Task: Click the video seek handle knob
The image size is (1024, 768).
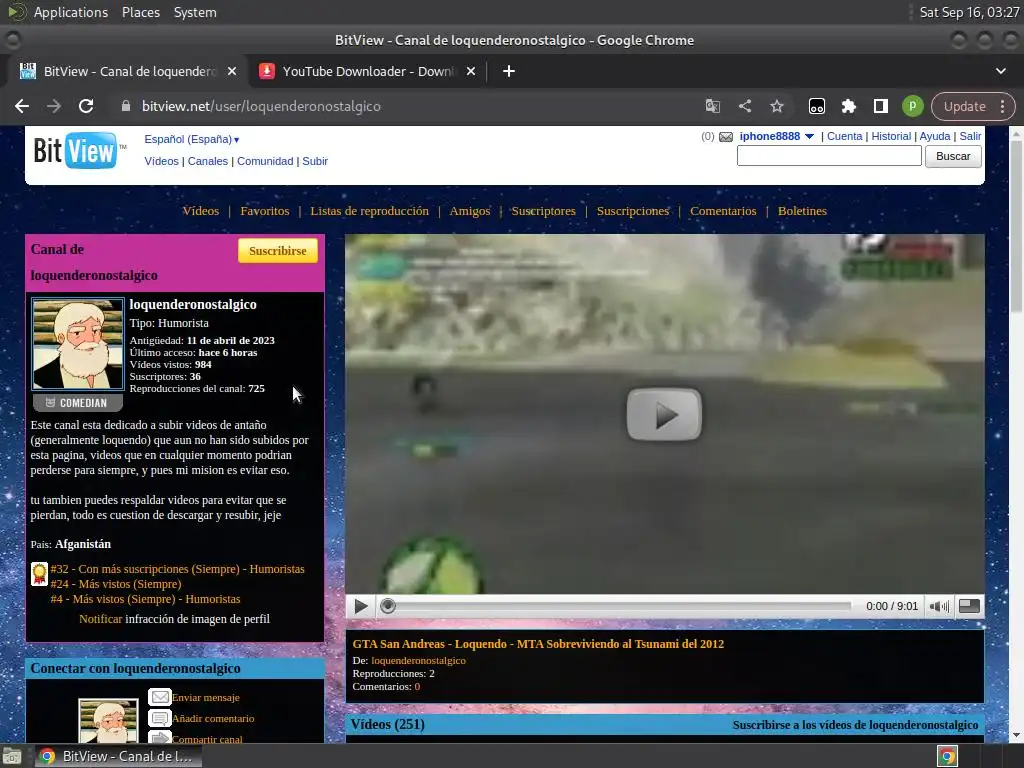Action: [x=388, y=606]
